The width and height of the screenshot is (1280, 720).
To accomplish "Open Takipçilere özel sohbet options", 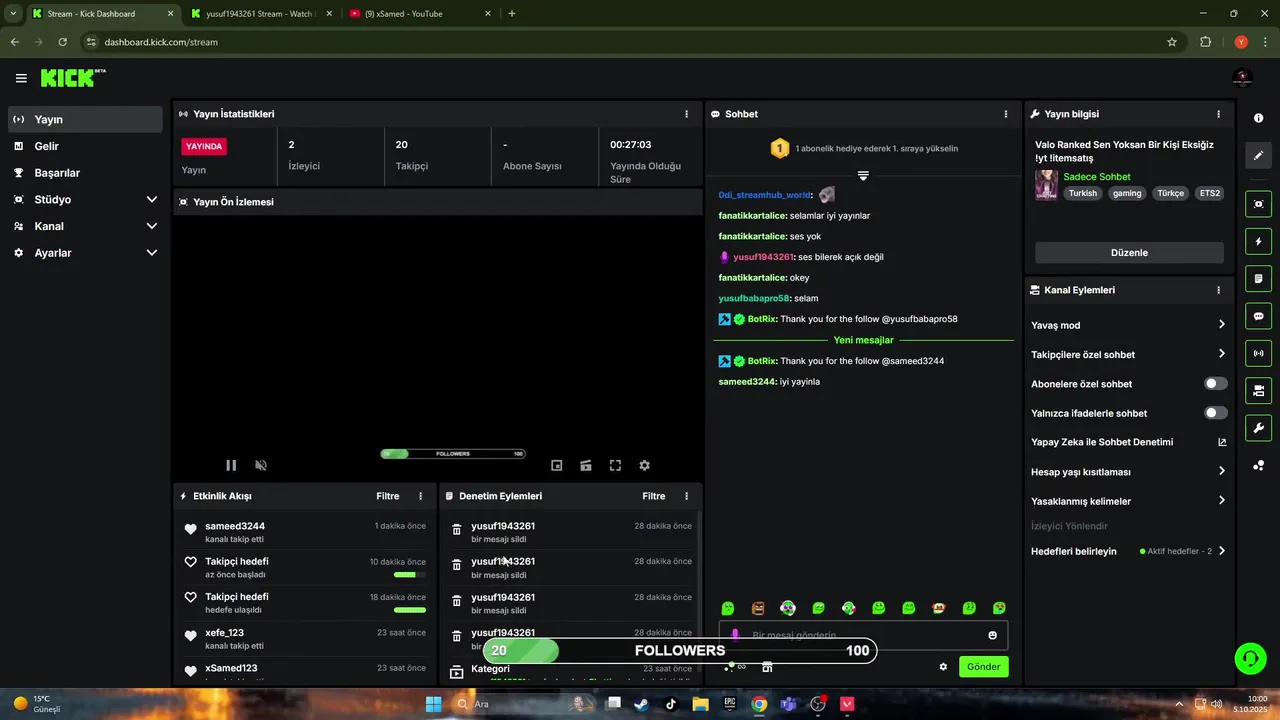I will click(1128, 354).
